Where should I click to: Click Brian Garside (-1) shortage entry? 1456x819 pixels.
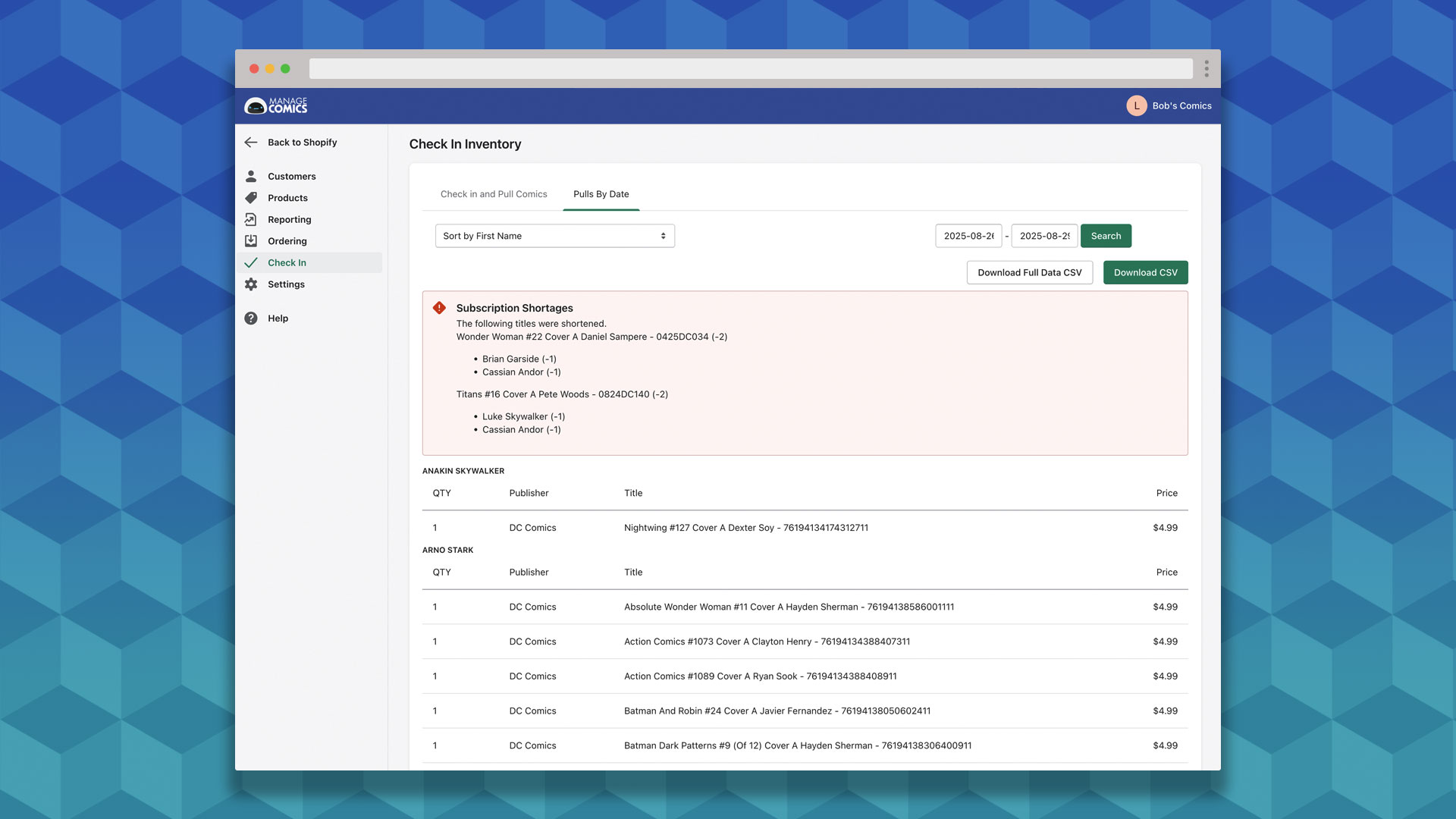[519, 359]
